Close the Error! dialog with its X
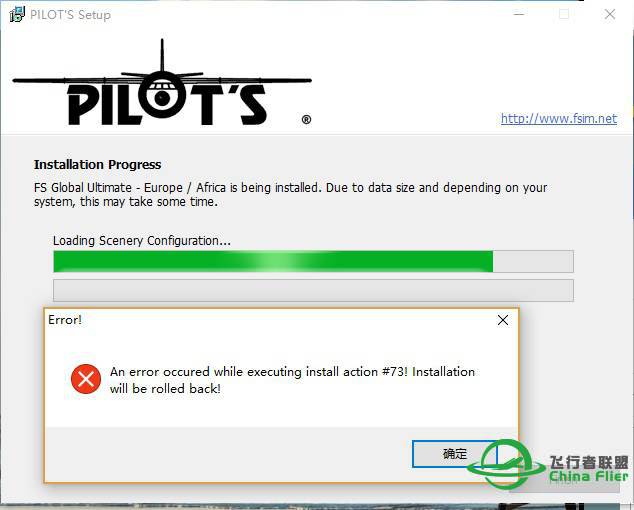Image resolution: width=634 pixels, height=510 pixels. [x=503, y=320]
